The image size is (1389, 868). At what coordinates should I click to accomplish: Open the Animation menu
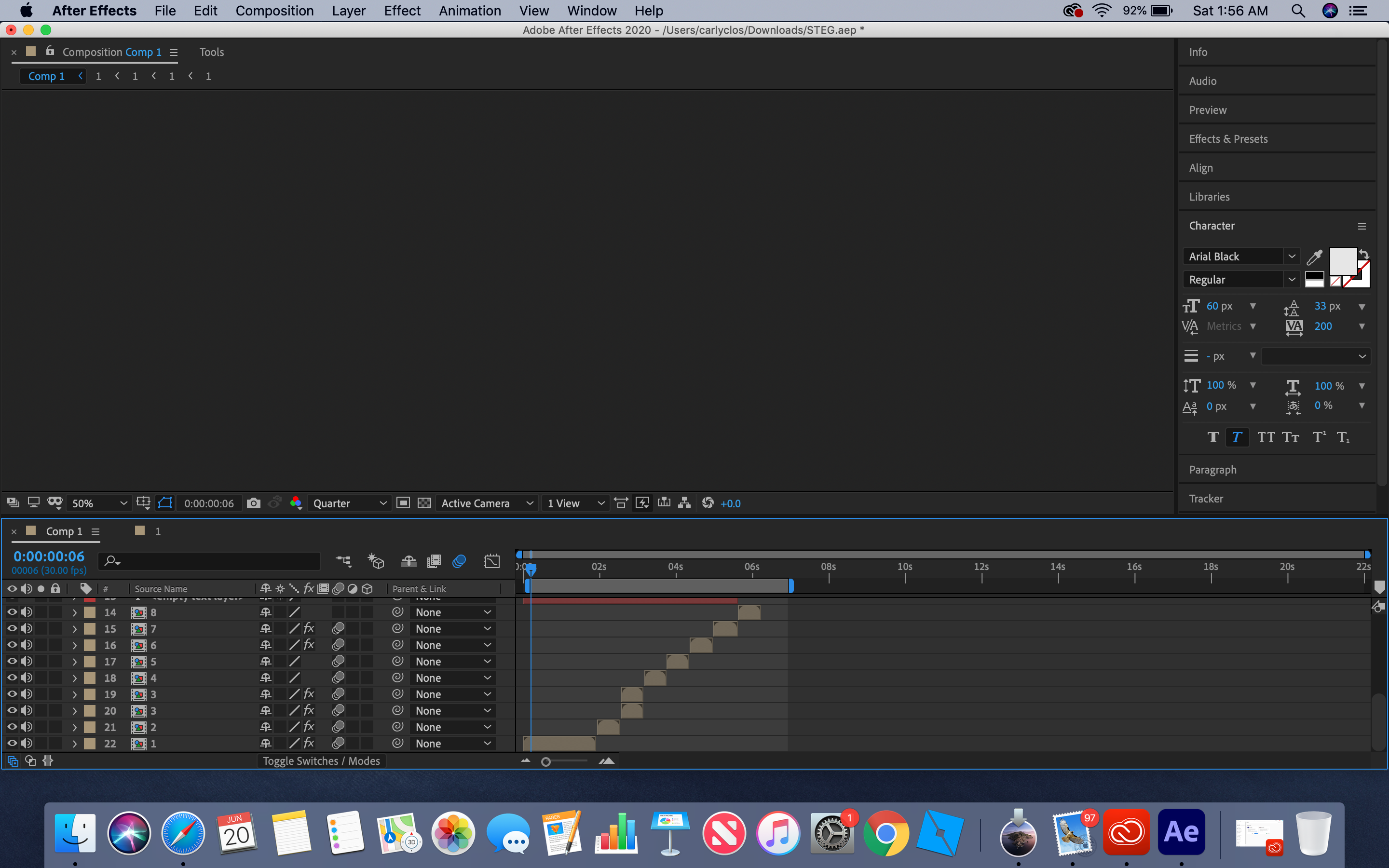point(469,10)
